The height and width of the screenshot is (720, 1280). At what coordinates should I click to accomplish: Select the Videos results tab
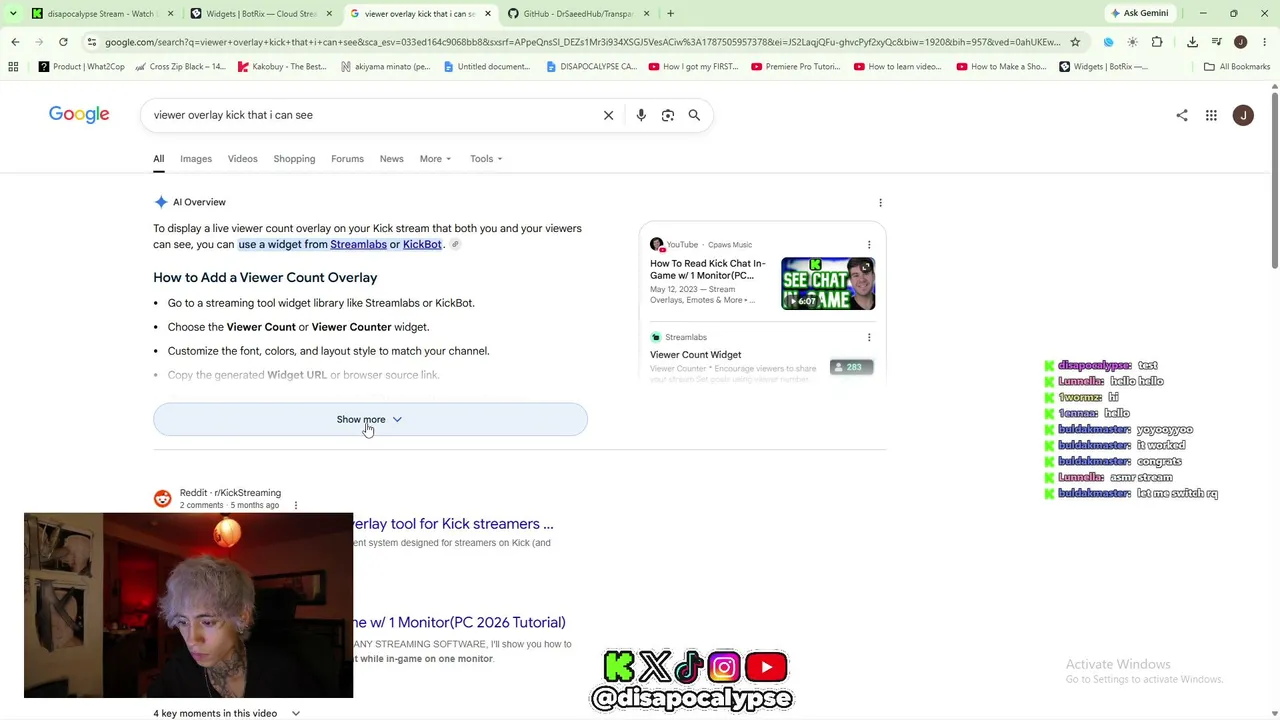pos(242,159)
